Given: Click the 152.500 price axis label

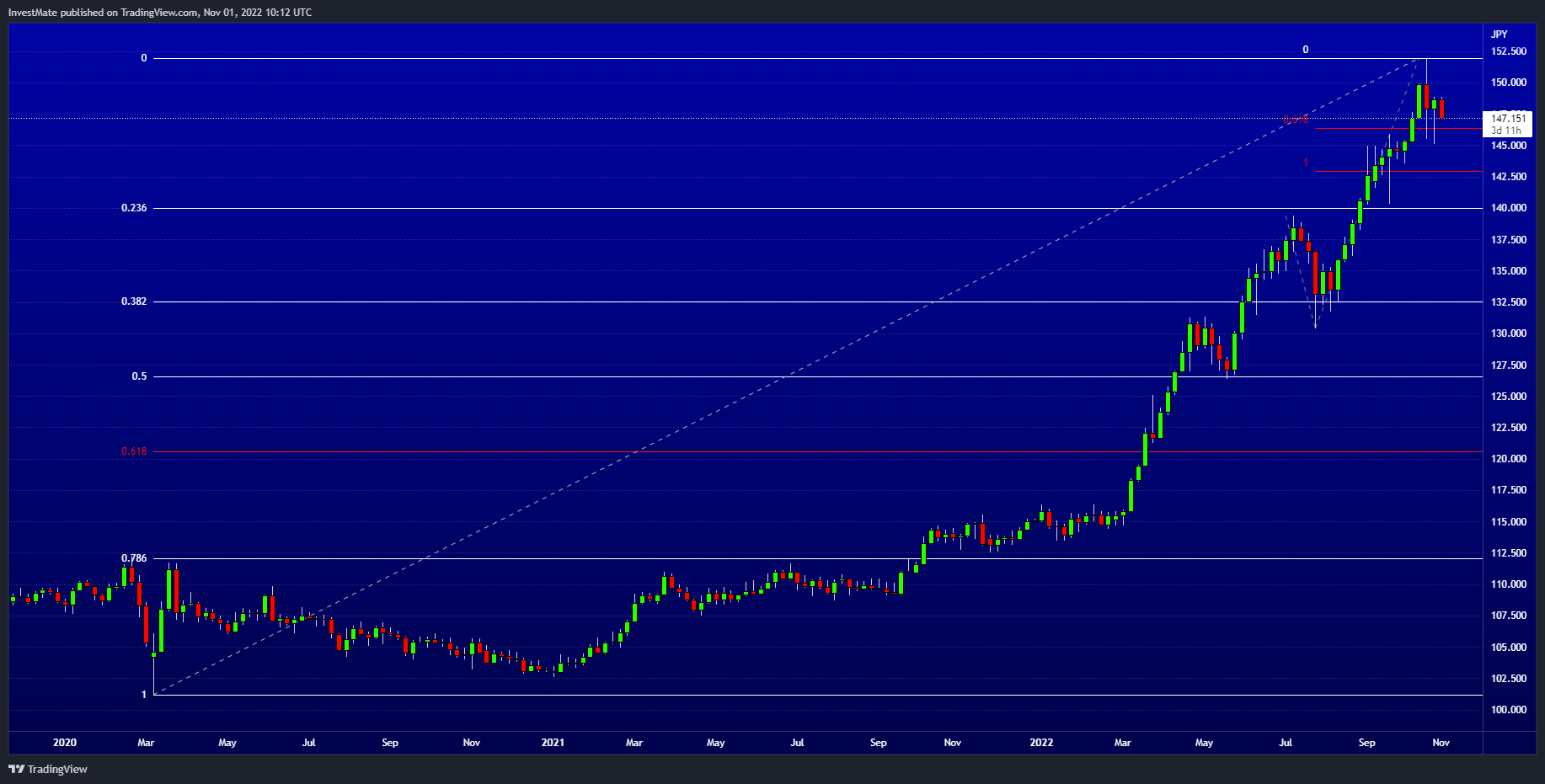Looking at the screenshot, I should [x=1508, y=51].
